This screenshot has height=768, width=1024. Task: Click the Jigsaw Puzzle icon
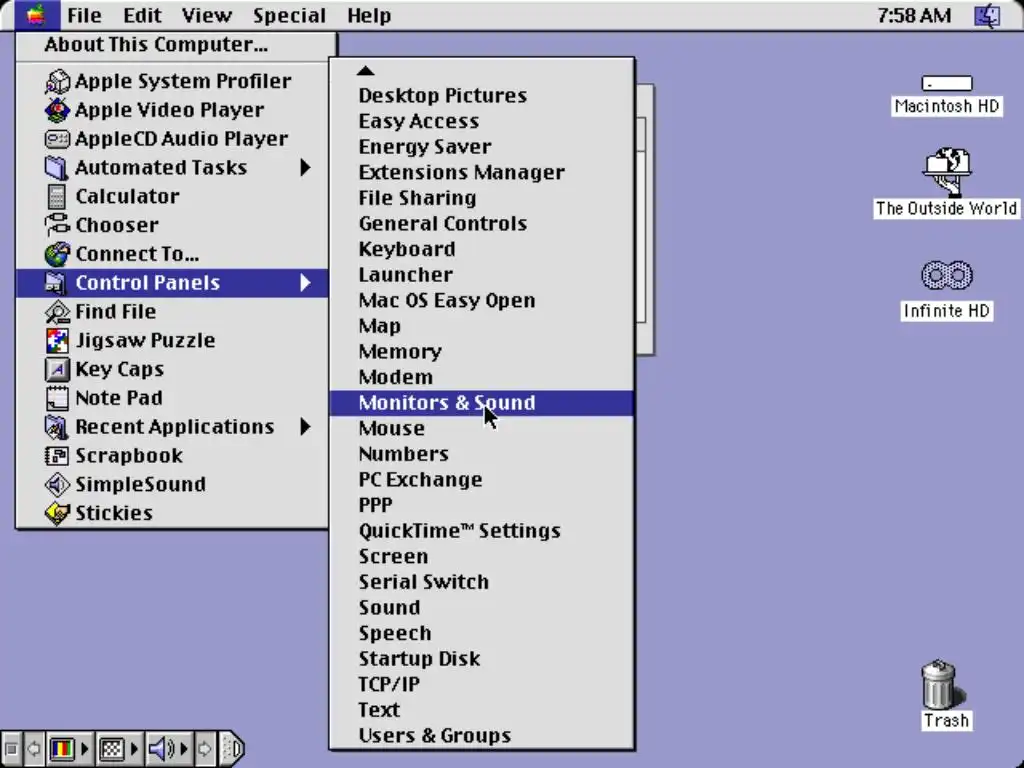point(57,340)
